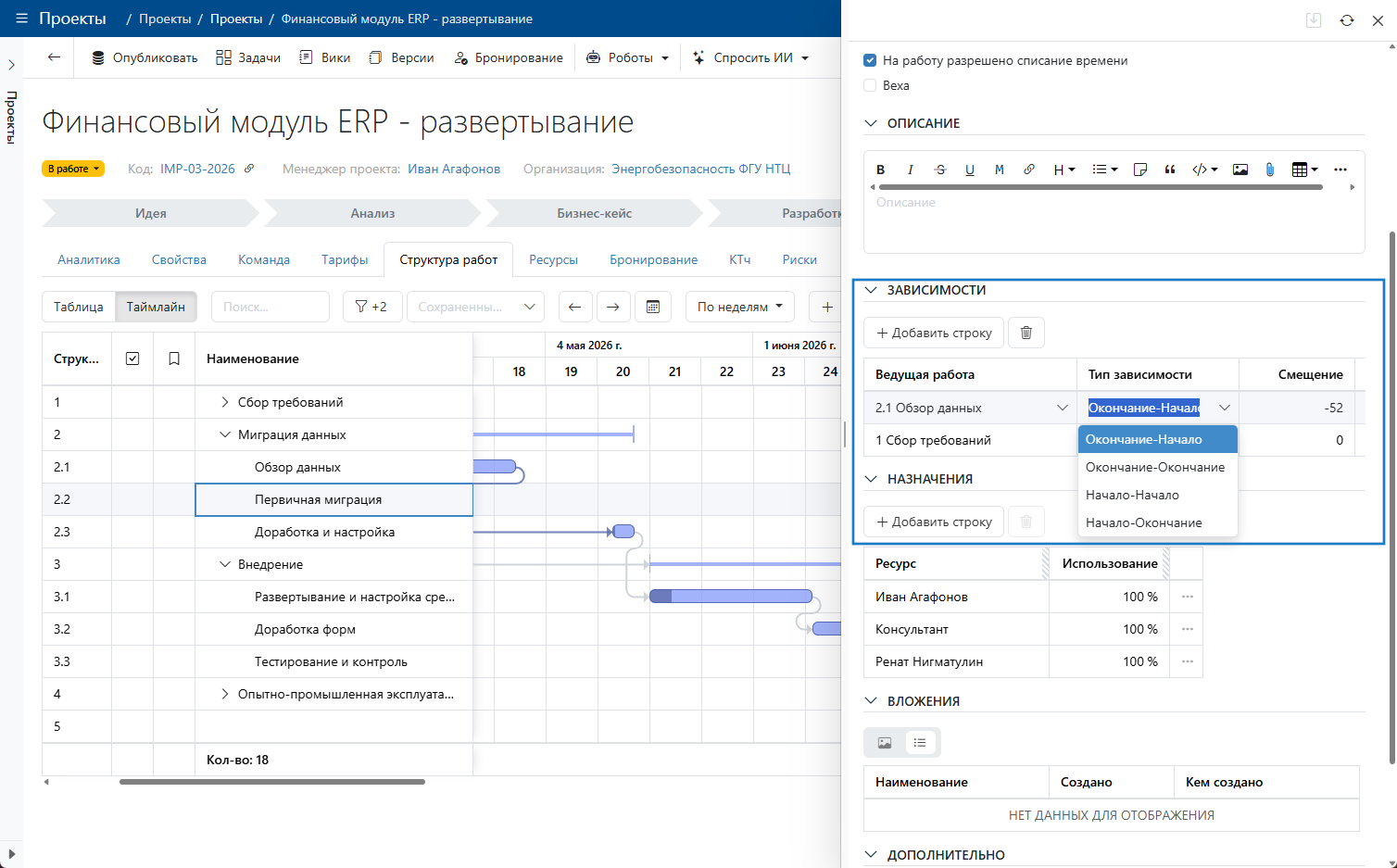Image resolution: width=1397 pixels, height=868 pixels.
Task: Open the saved filters combo box
Action: (476, 307)
